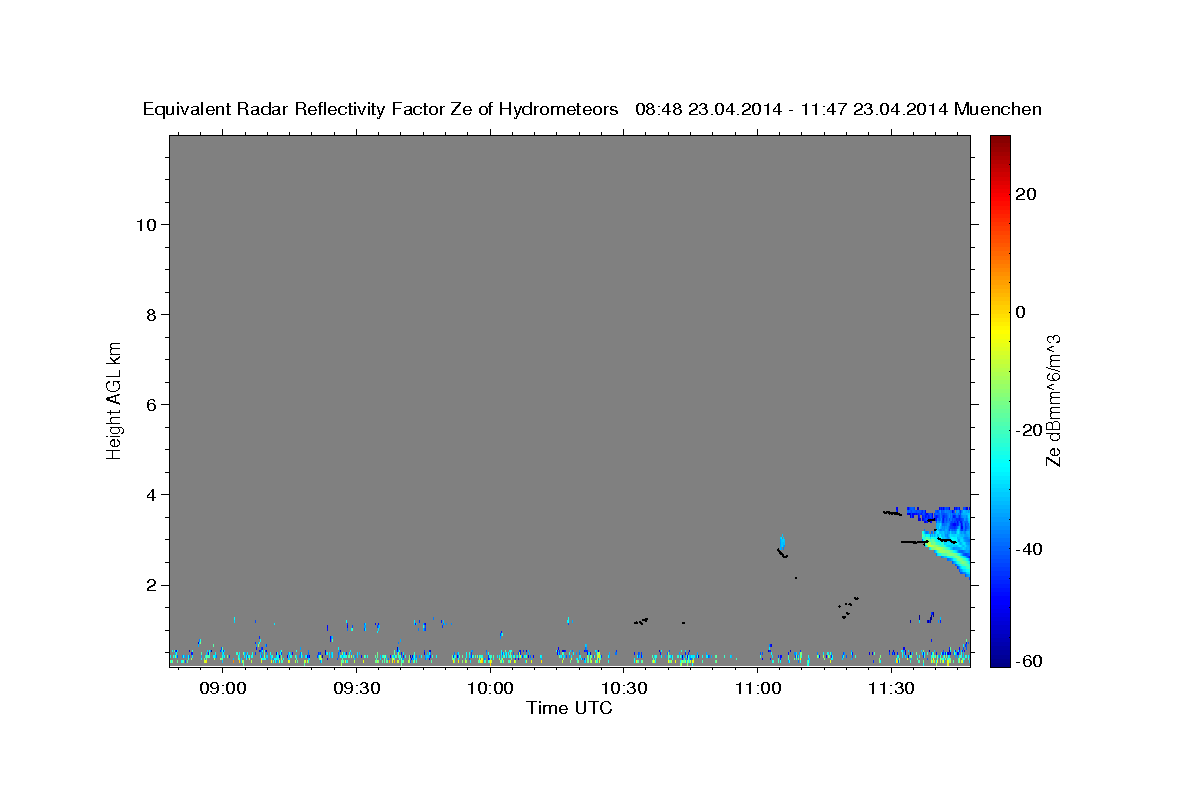Screen dimensions: 1200x800
Task: Click the colorbar tick label '-60'
Action: tap(1029, 661)
